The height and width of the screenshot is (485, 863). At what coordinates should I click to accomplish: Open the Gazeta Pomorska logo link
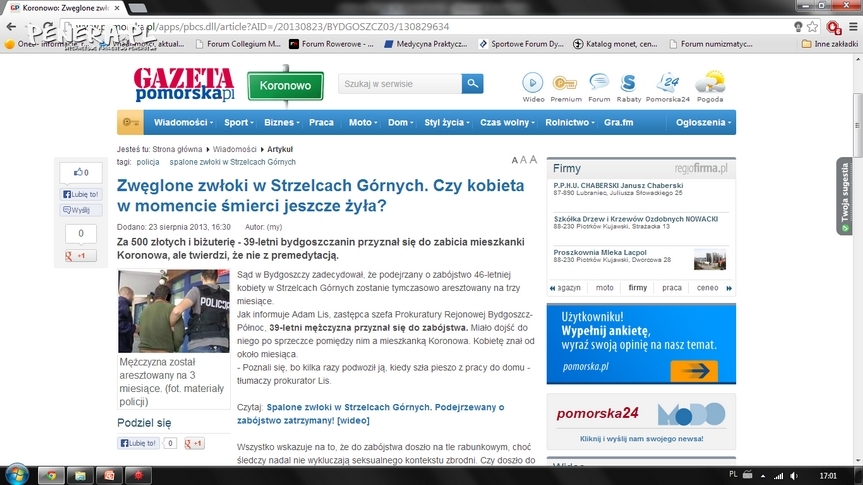tap(184, 85)
